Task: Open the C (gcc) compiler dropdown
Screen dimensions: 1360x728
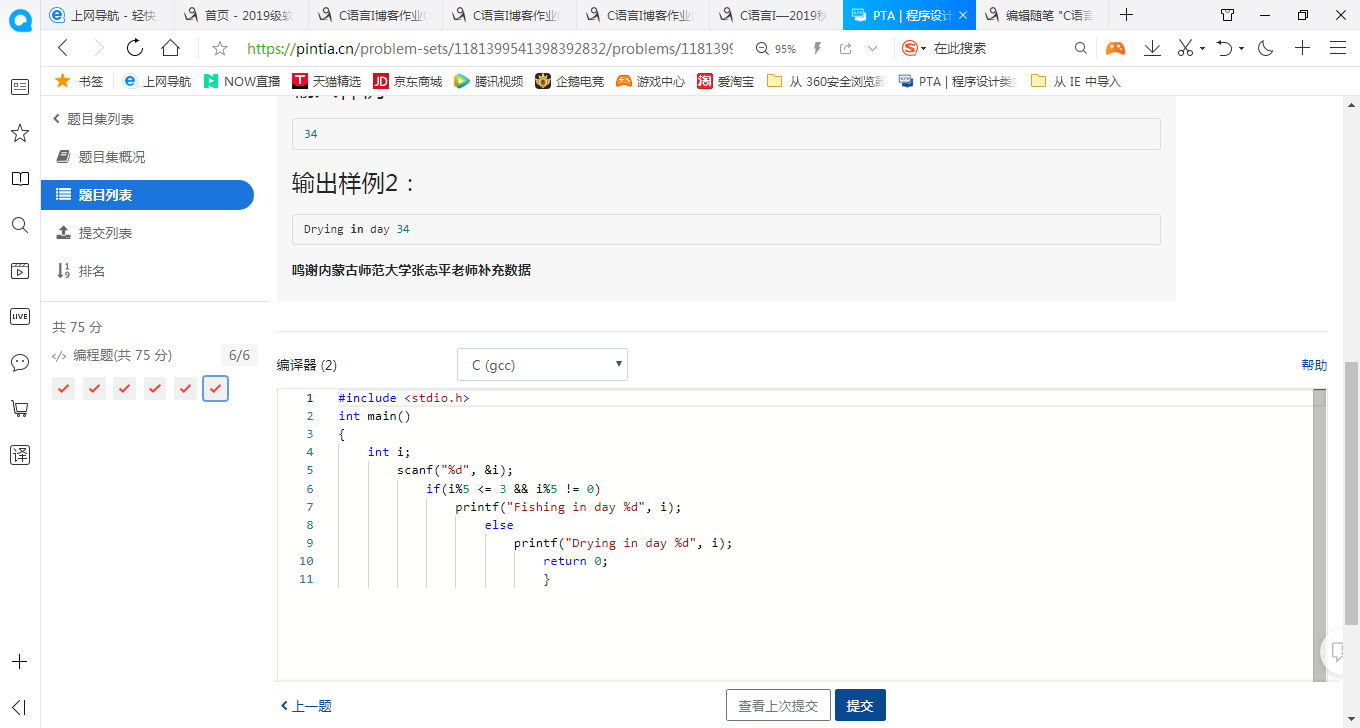Action: [x=542, y=365]
